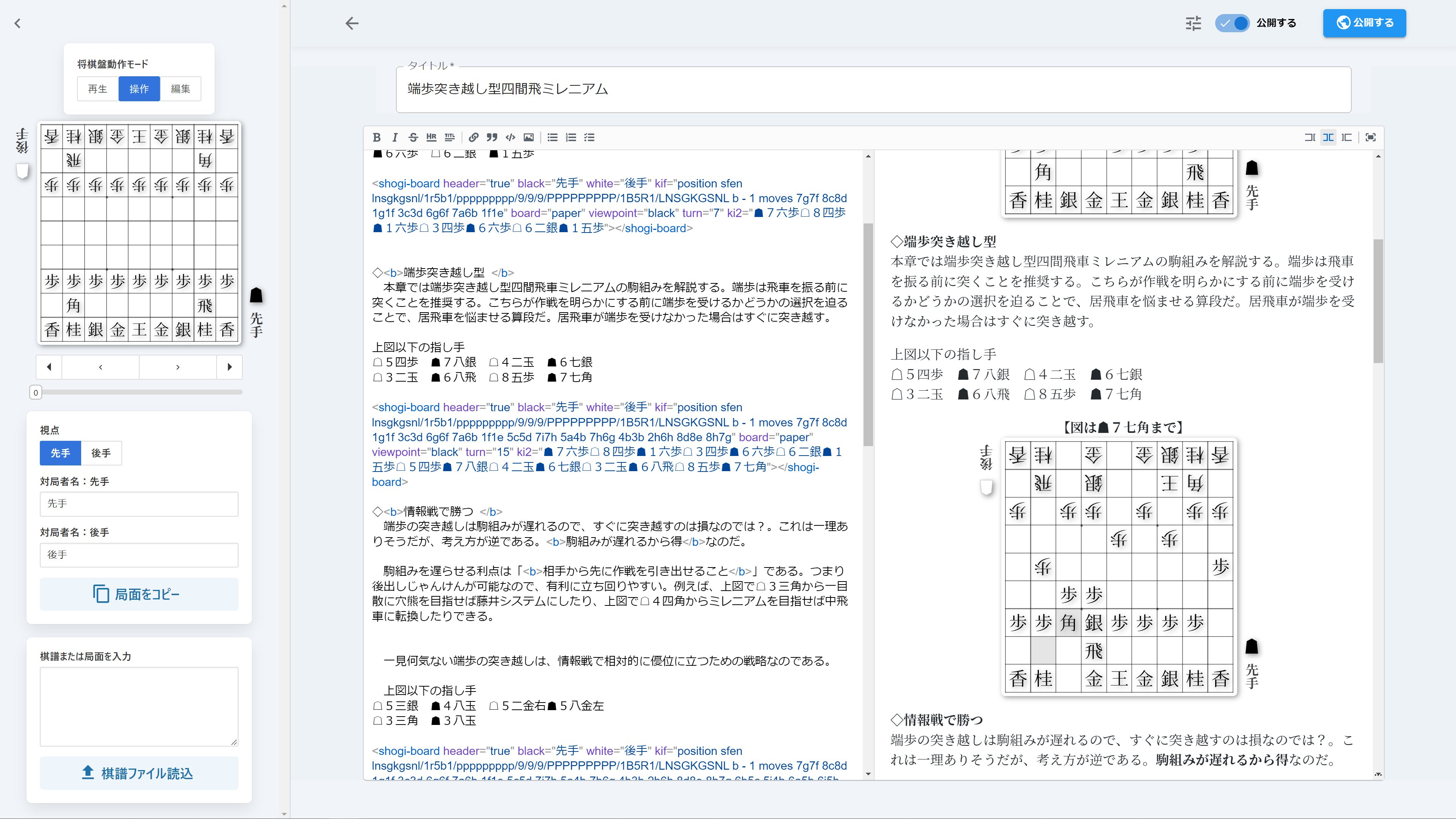Switch to editor-only layout

click(x=1310, y=137)
